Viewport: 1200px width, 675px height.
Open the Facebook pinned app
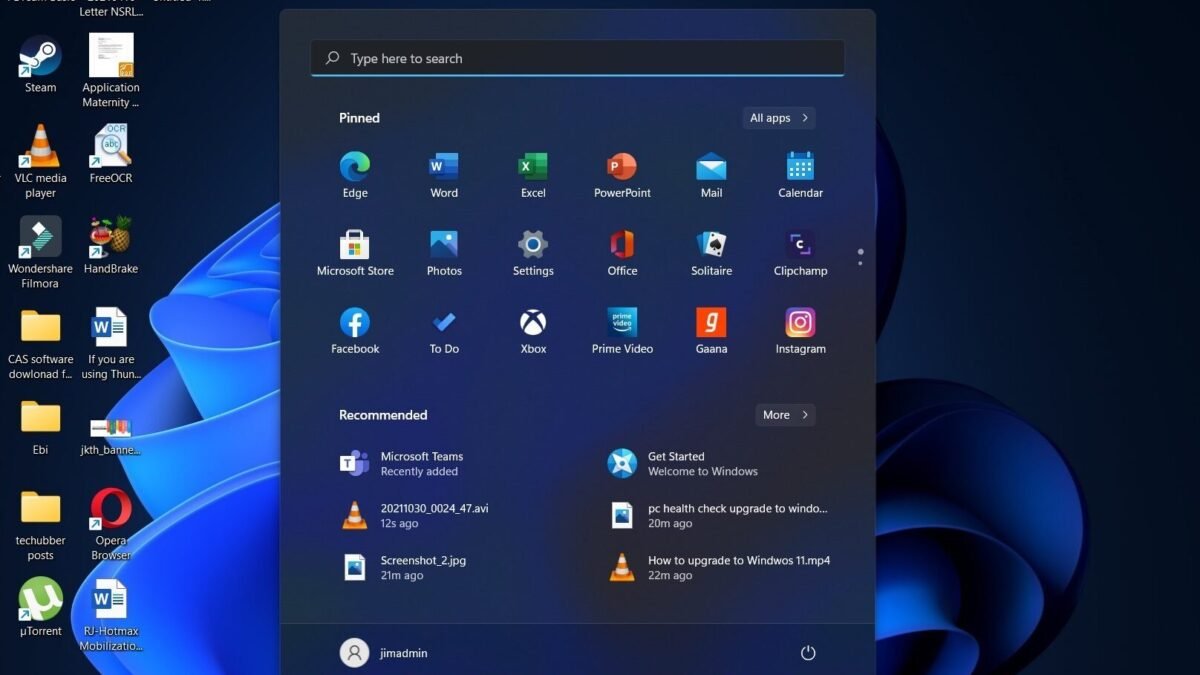(355, 331)
